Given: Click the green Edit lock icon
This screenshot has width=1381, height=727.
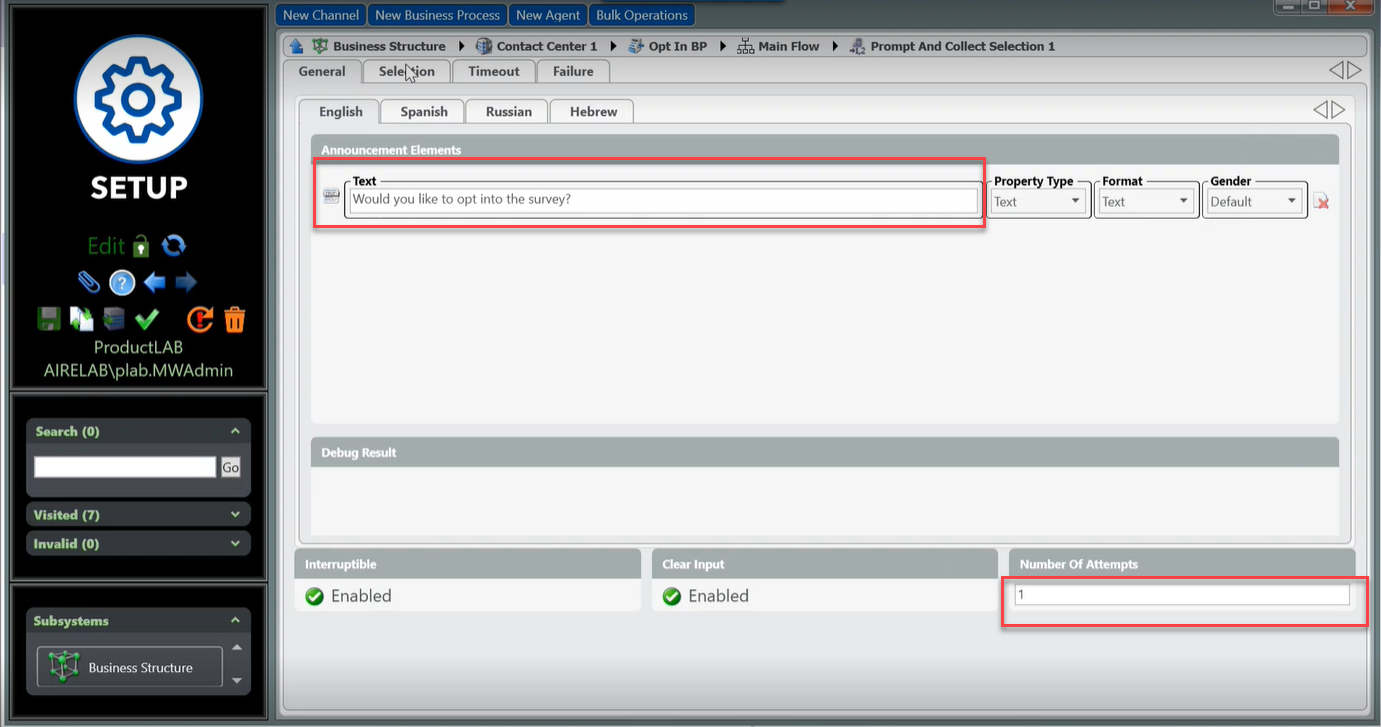Looking at the screenshot, I should [141, 246].
